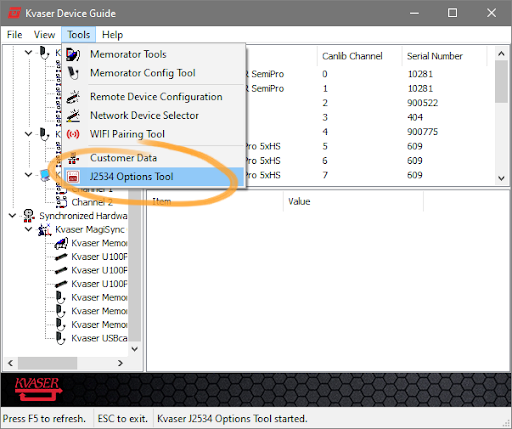Click the Customer Data icon
Viewport: 512px width, 429px height.
pyautogui.click(x=73, y=158)
